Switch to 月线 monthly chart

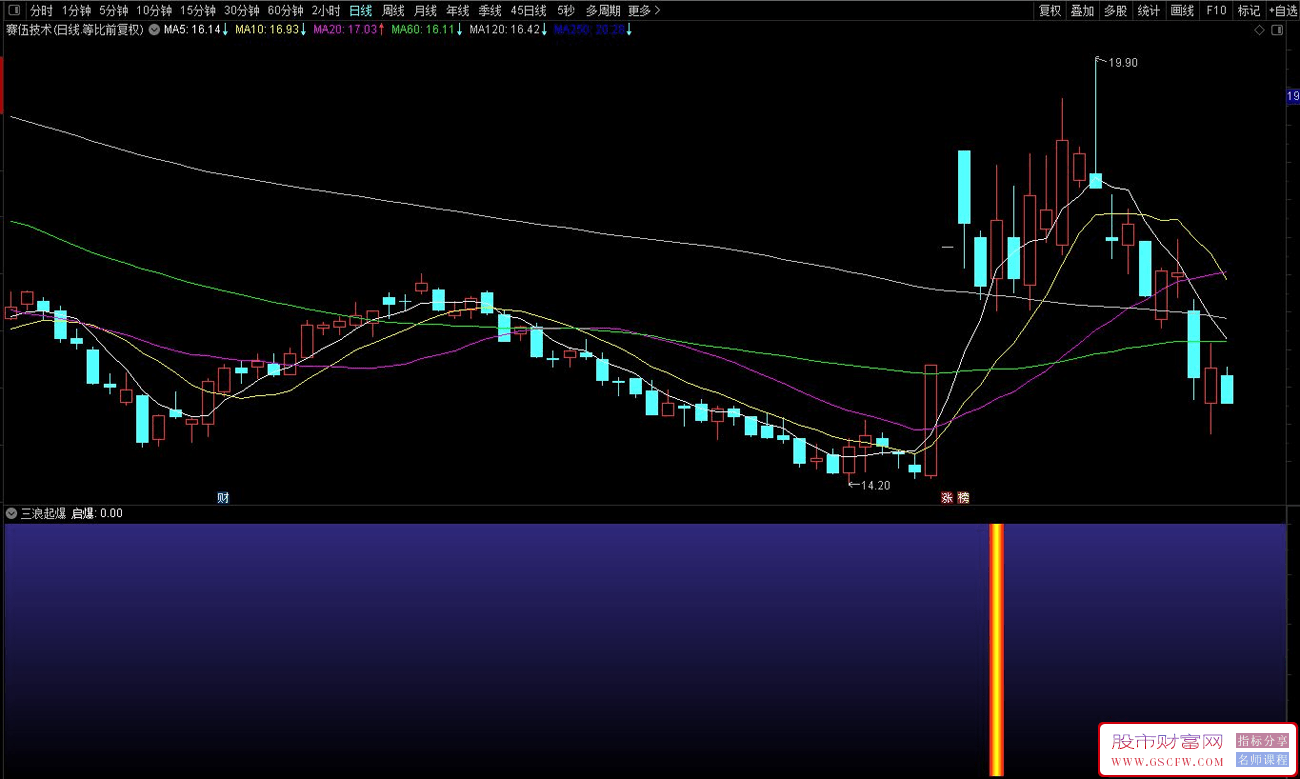coord(426,10)
